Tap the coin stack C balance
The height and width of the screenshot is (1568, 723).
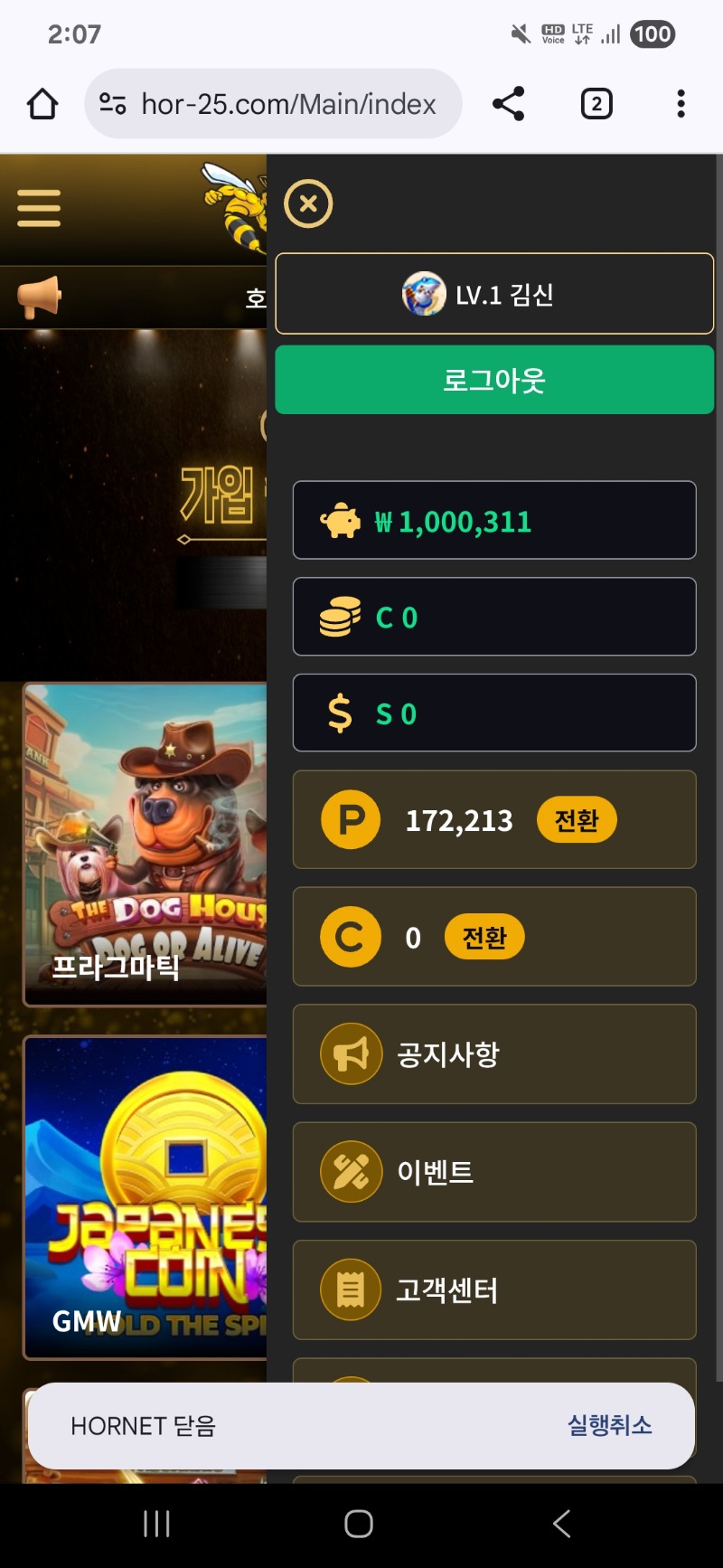[x=494, y=617]
